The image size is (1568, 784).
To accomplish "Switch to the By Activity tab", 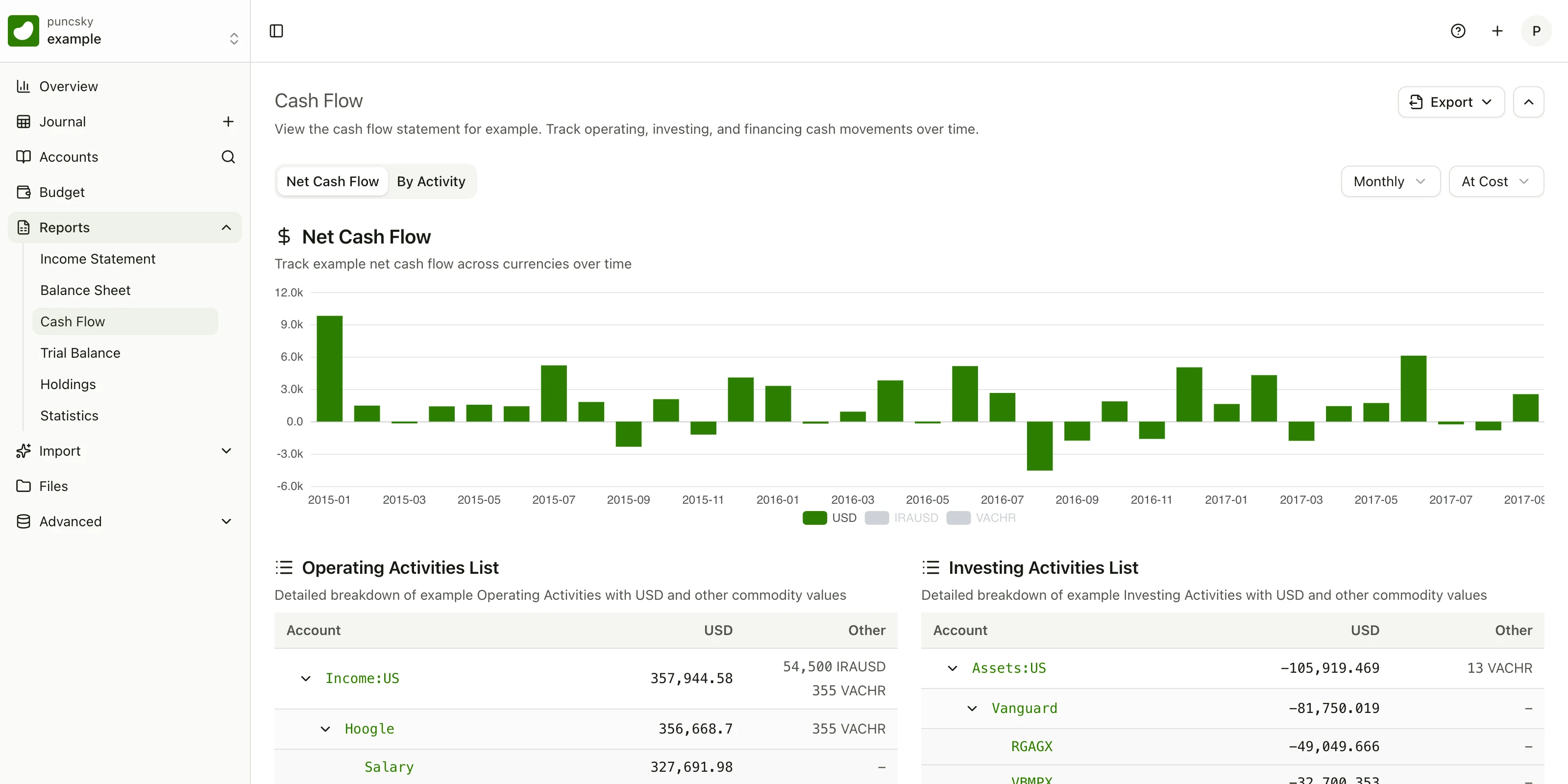I will pyautogui.click(x=431, y=181).
